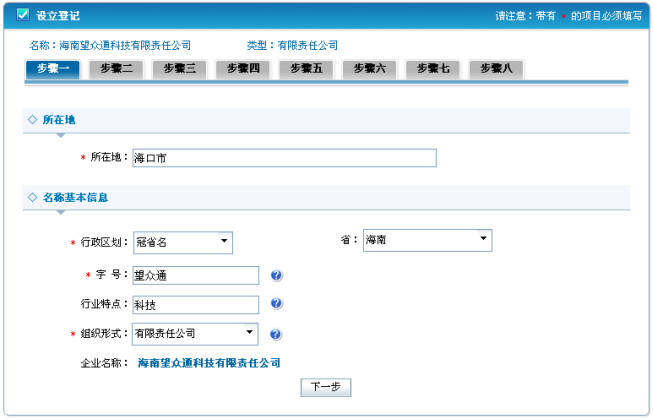Click the 字号 input field with 望众通
Viewport: 653px width, 420px height.
coord(196,276)
